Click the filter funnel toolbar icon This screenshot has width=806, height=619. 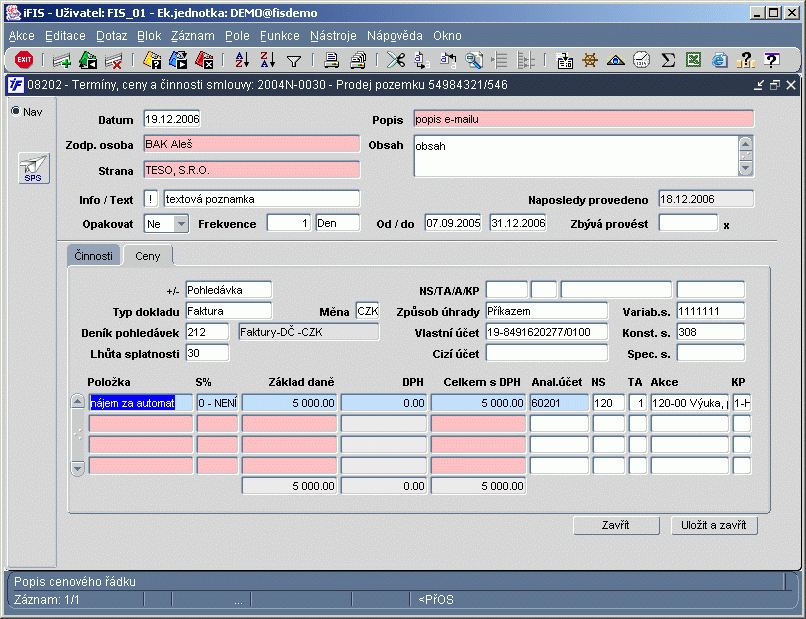coord(294,60)
